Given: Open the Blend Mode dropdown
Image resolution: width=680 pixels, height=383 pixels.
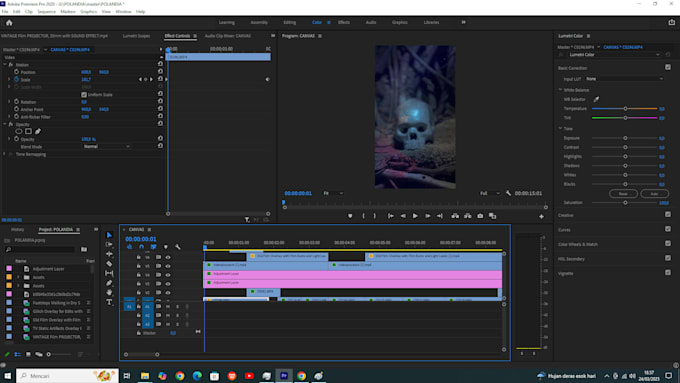Looking at the screenshot, I should tap(106, 147).
